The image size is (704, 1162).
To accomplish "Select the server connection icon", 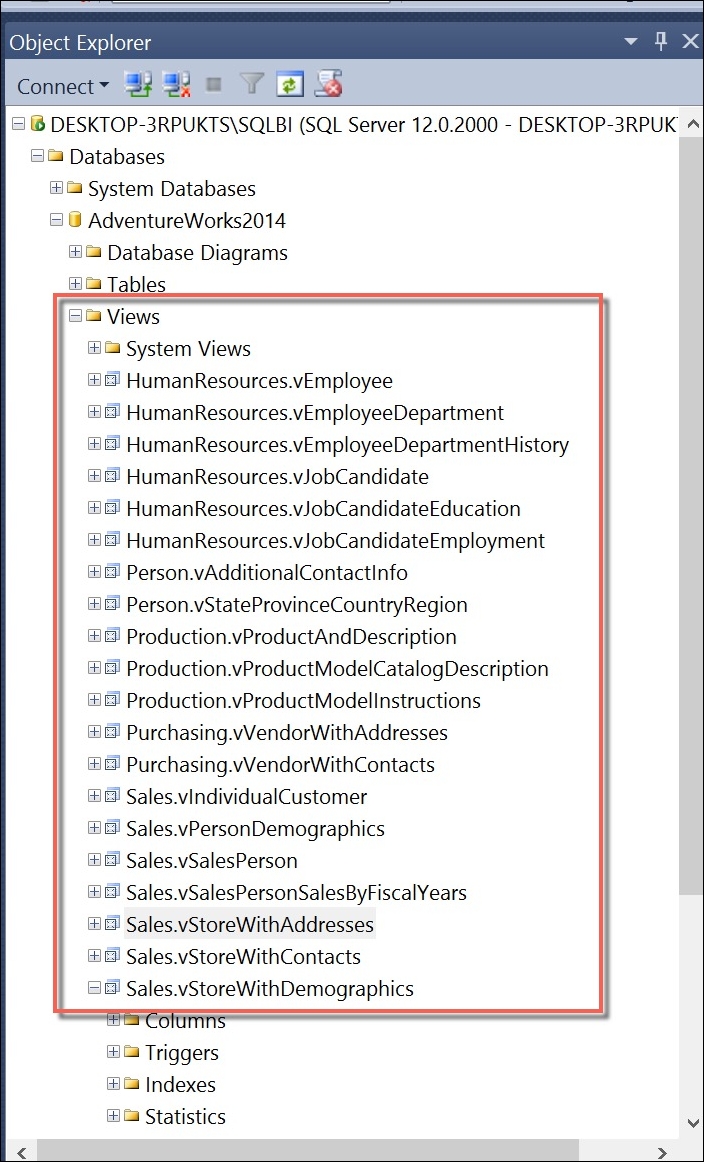I will (37, 124).
